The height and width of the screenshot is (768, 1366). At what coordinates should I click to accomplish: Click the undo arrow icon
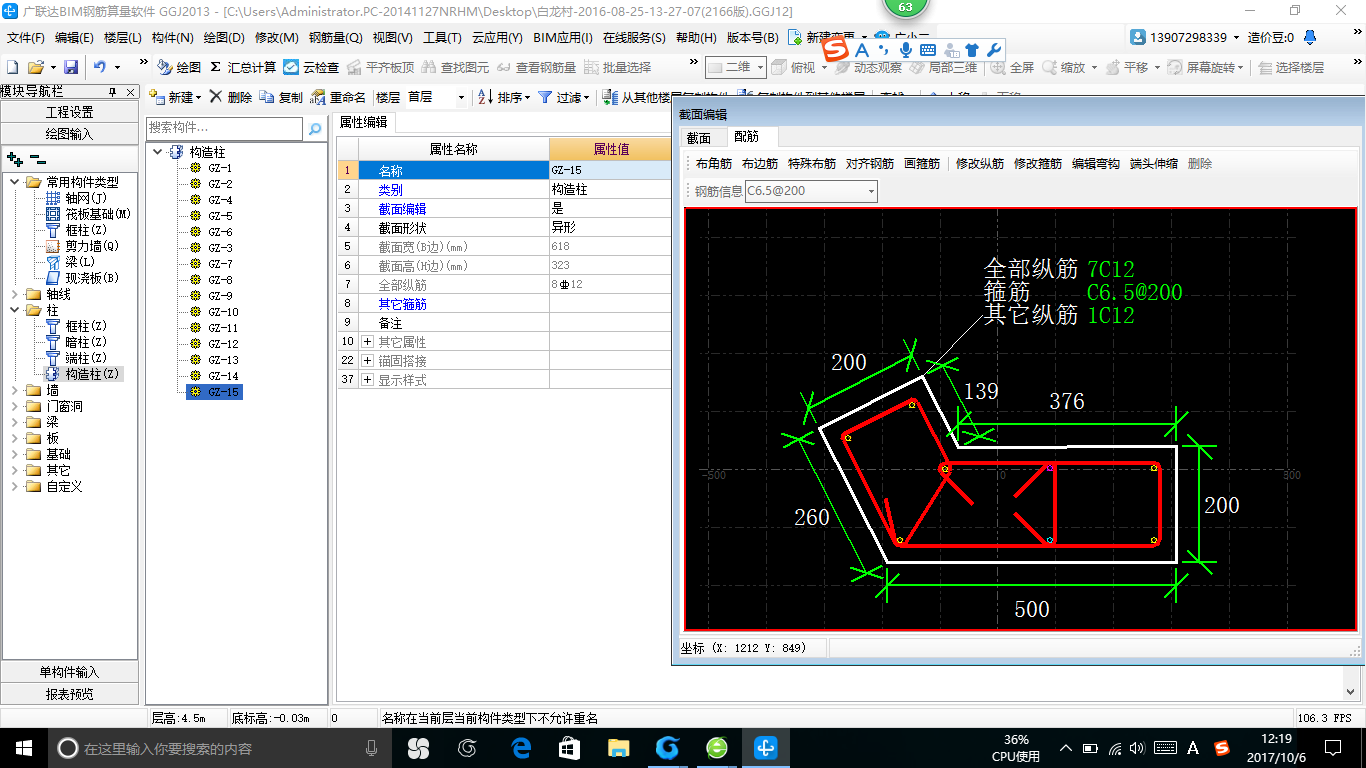(100, 67)
